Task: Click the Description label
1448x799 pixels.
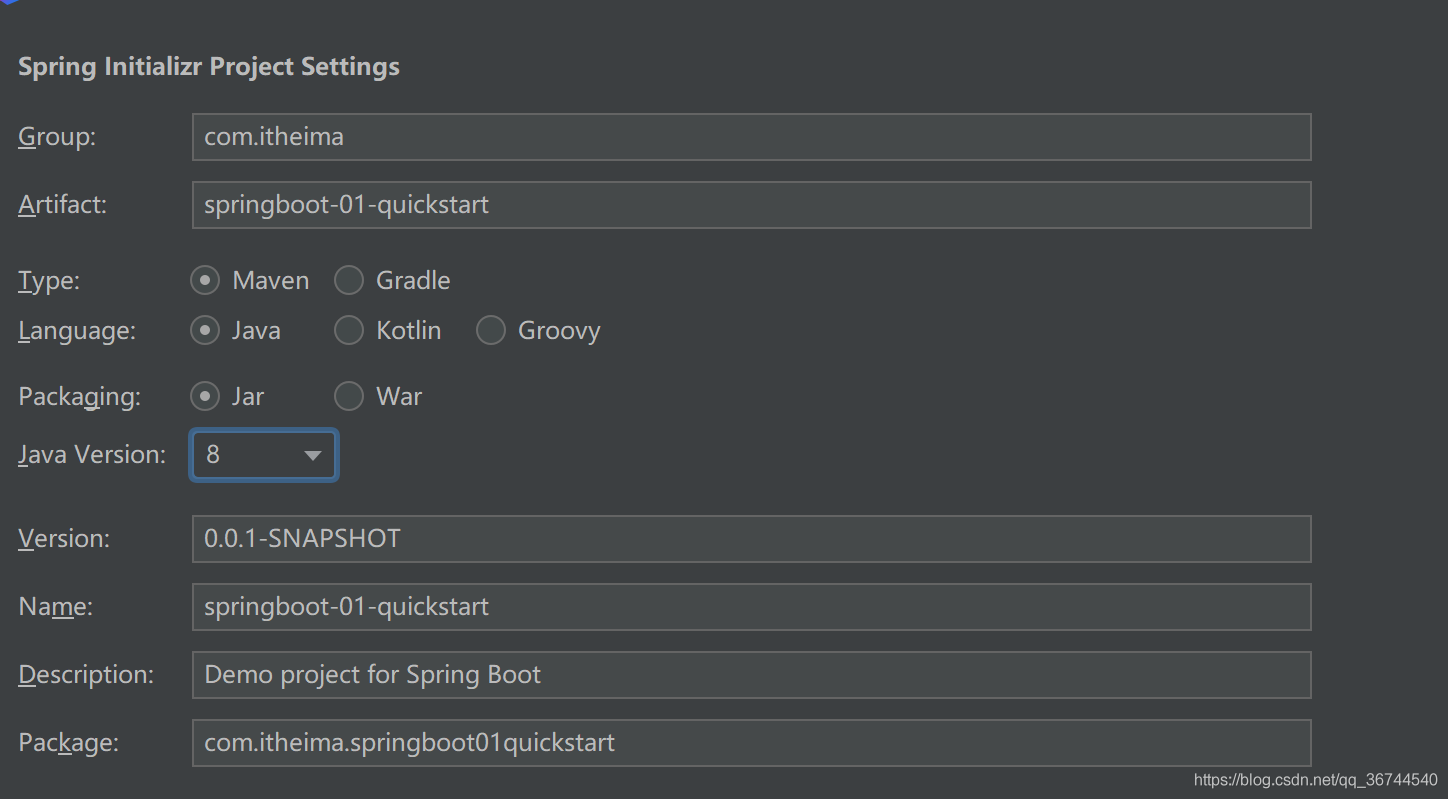Action: [86, 675]
